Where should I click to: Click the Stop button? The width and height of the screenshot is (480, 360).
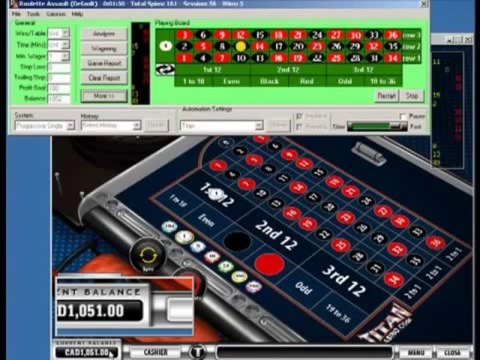pos(412,96)
